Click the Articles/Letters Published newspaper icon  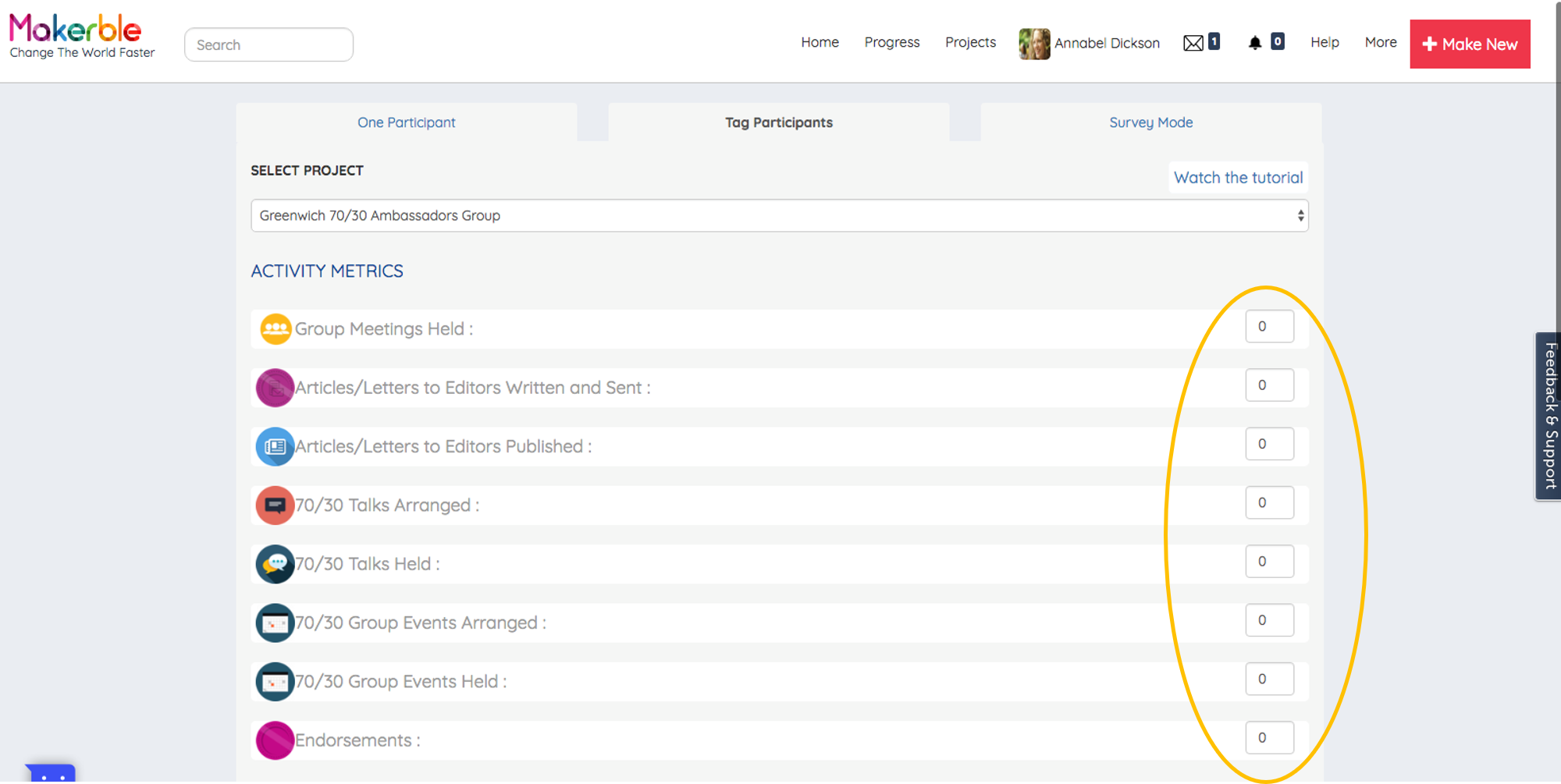[275, 446]
